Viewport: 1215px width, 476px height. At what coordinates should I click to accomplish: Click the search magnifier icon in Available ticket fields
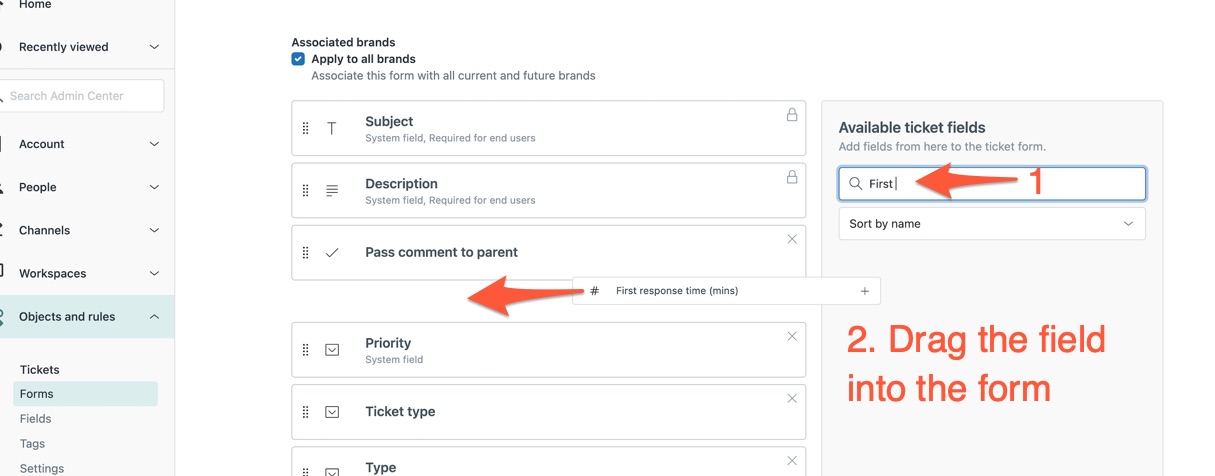855,183
